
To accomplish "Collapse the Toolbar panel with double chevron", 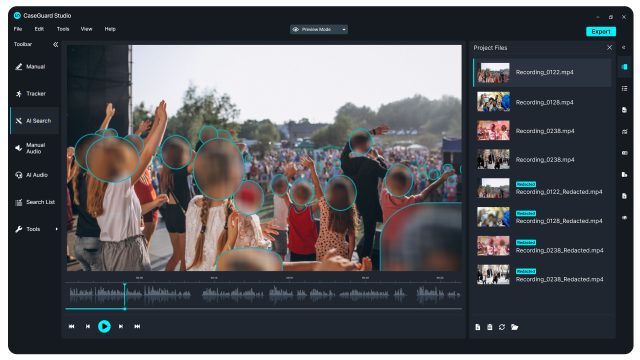I will (56, 44).
